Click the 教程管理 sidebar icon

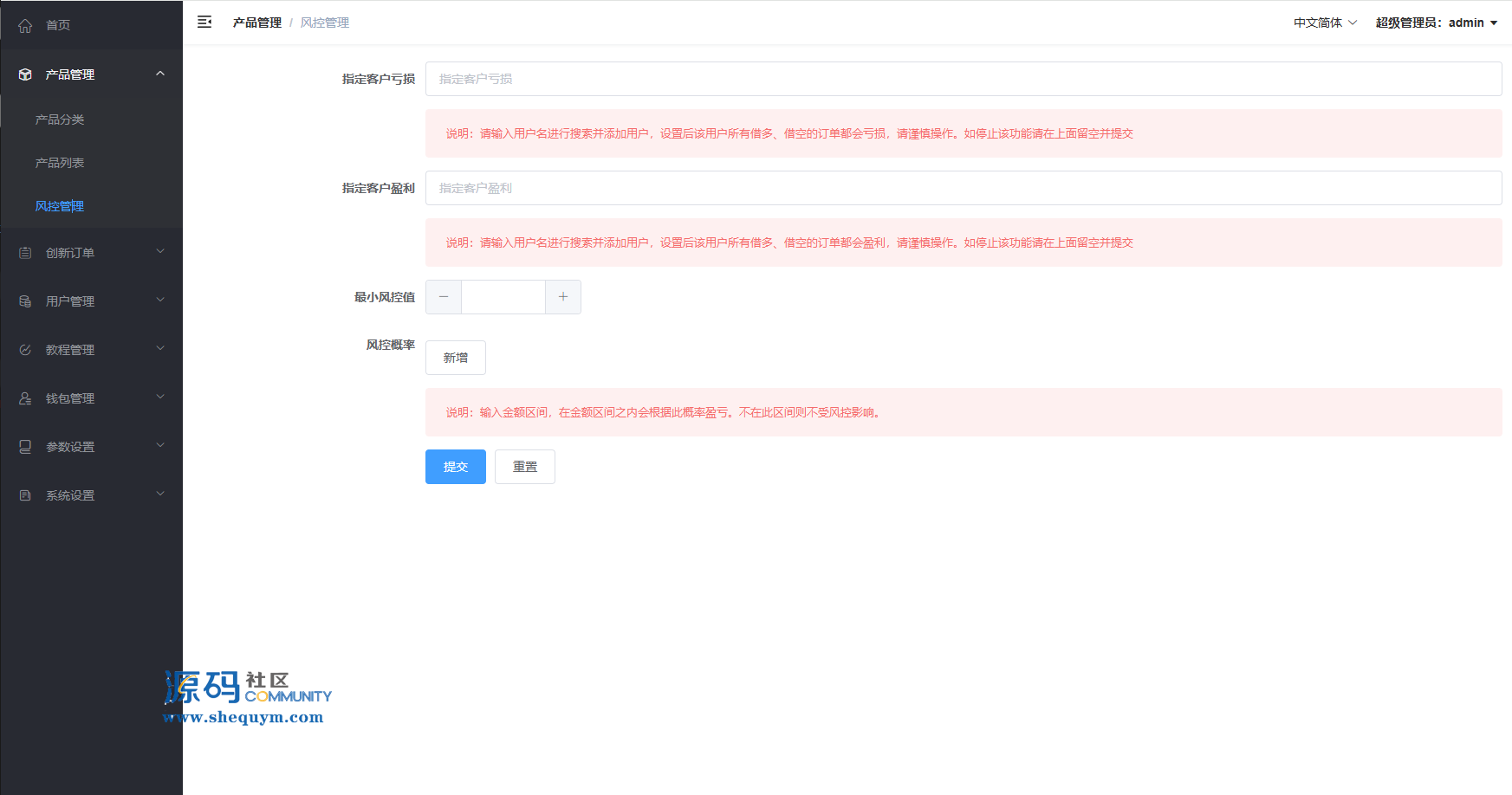pos(25,350)
